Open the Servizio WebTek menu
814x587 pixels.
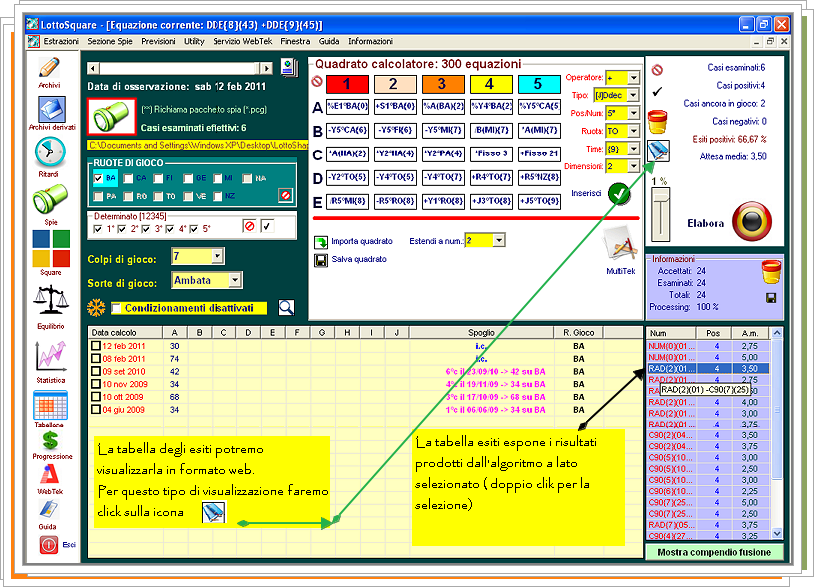point(242,42)
